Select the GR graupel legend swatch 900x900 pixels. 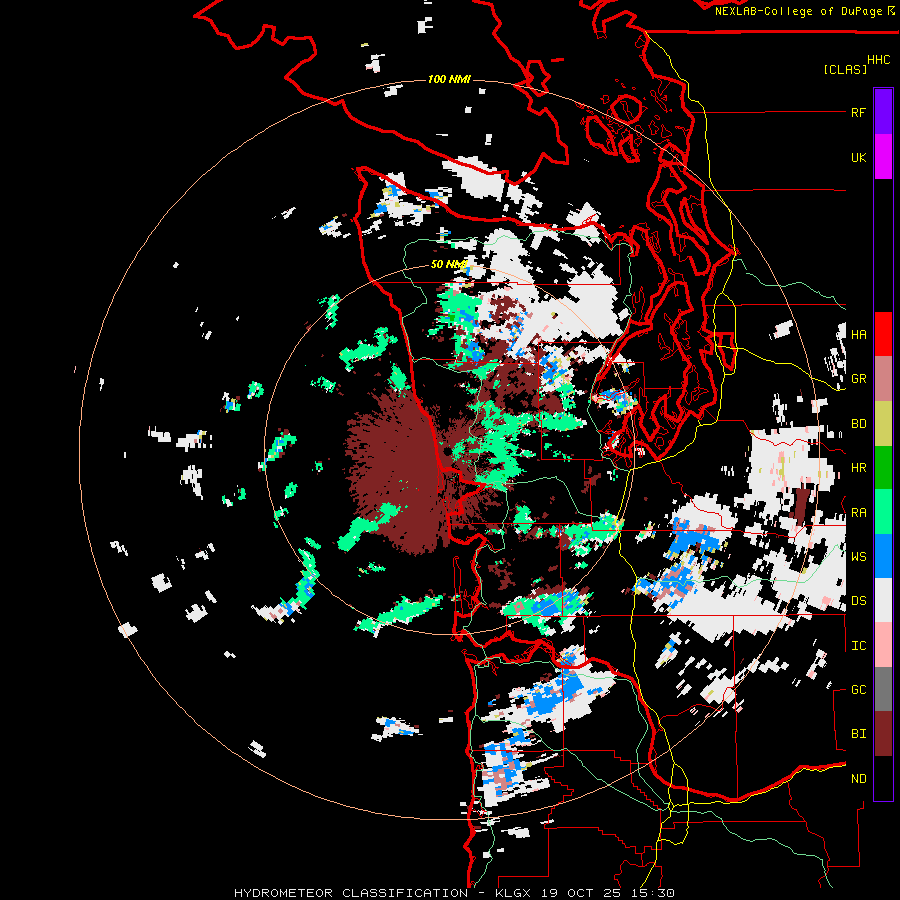pyautogui.click(x=883, y=379)
